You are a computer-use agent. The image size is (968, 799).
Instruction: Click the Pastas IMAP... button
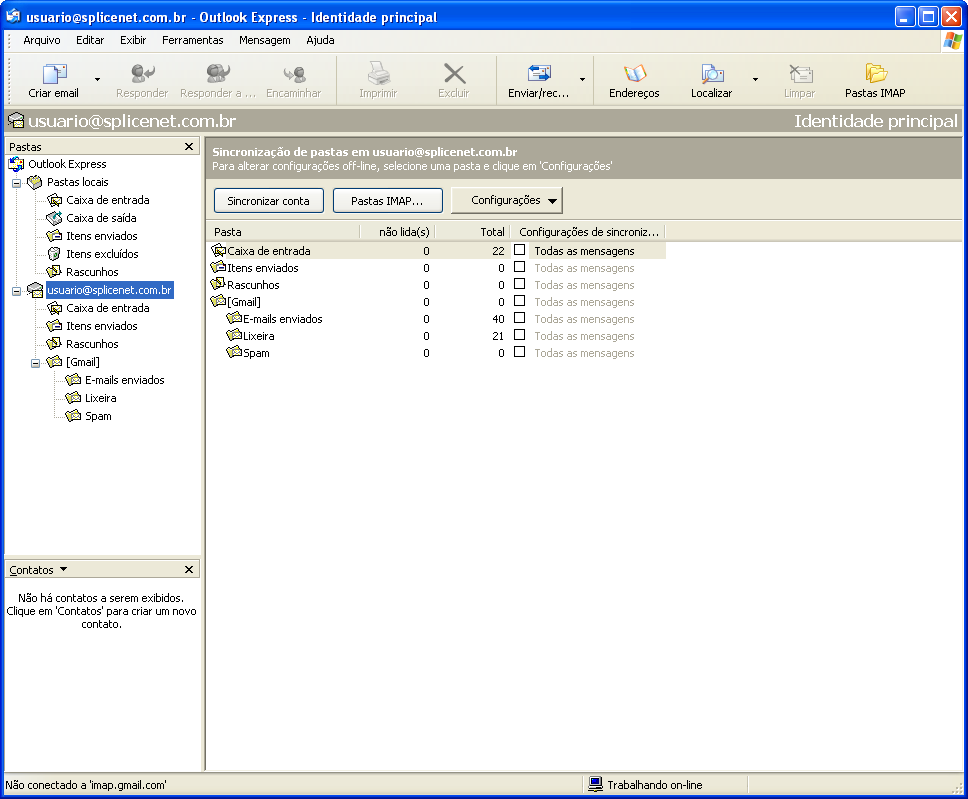click(388, 201)
